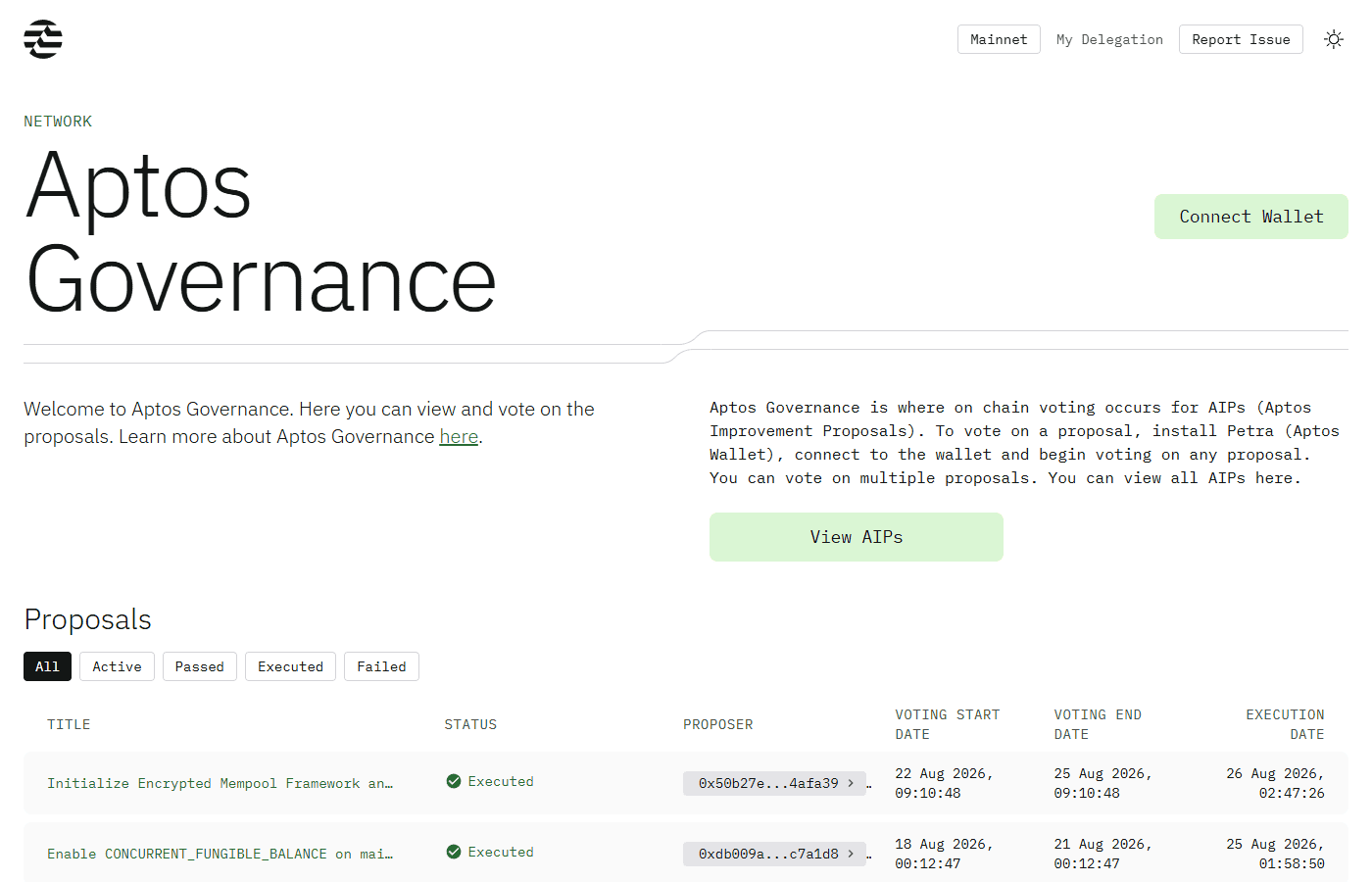Click the STATUS column header
Image resolution: width=1372 pixels, height=882 pixels.
point(470,724)
